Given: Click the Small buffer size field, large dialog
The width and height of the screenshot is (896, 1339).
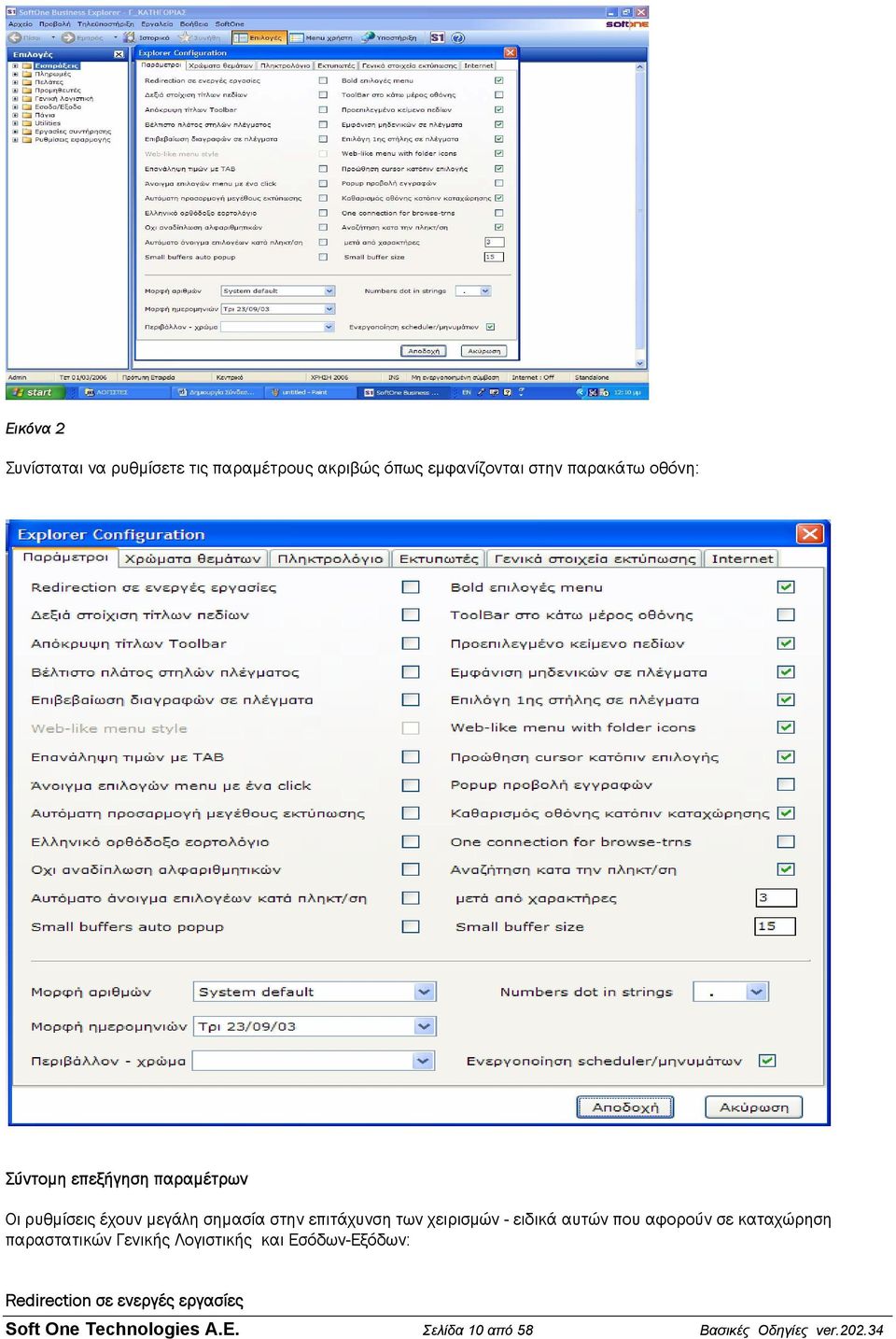Looking at the screenshot, I should click(x=776, y=926).
